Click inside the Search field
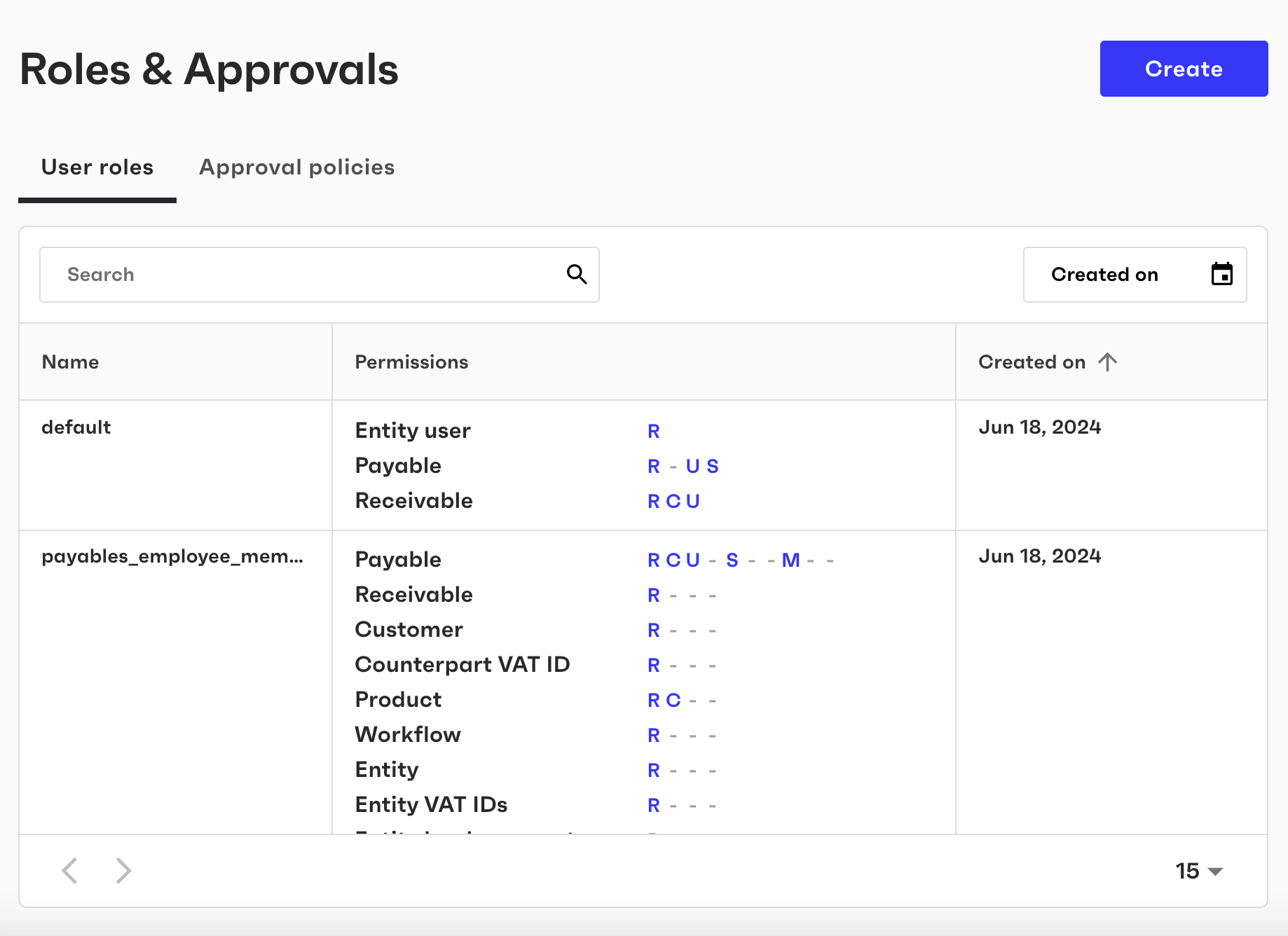1288x936 pixels. point(280,274)
